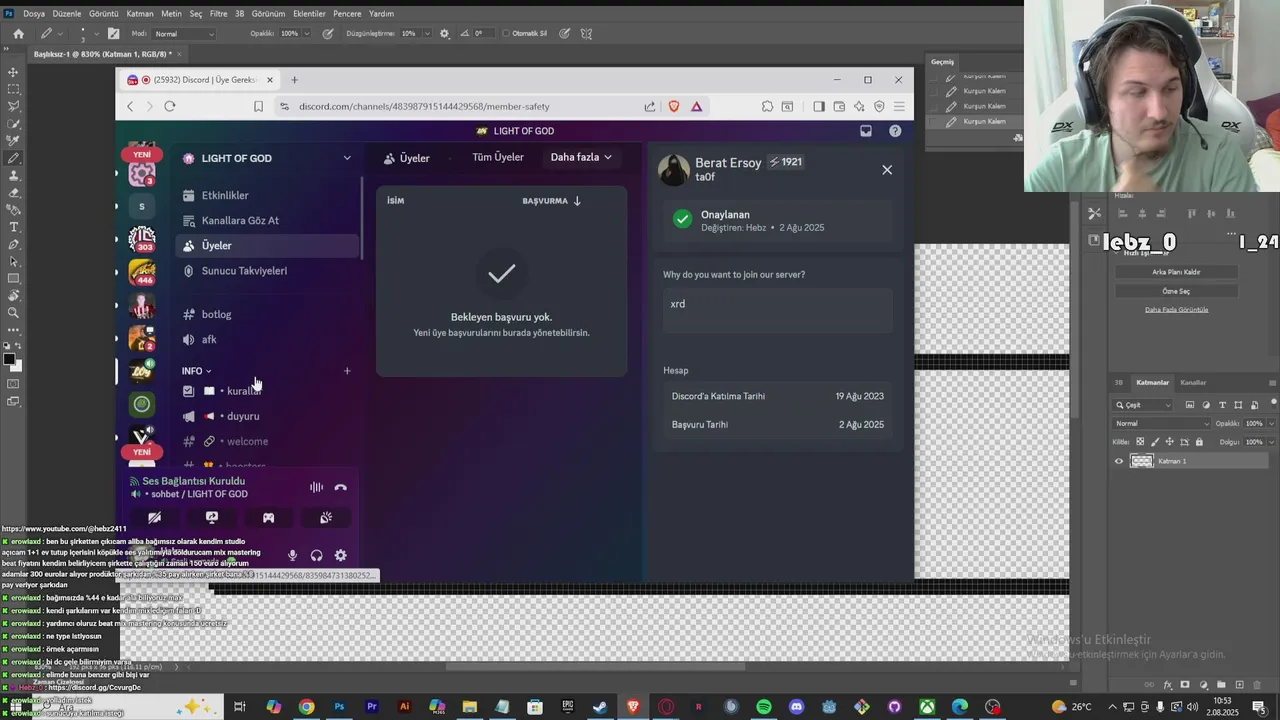Mute microphone in Discord

coord(293,556)
